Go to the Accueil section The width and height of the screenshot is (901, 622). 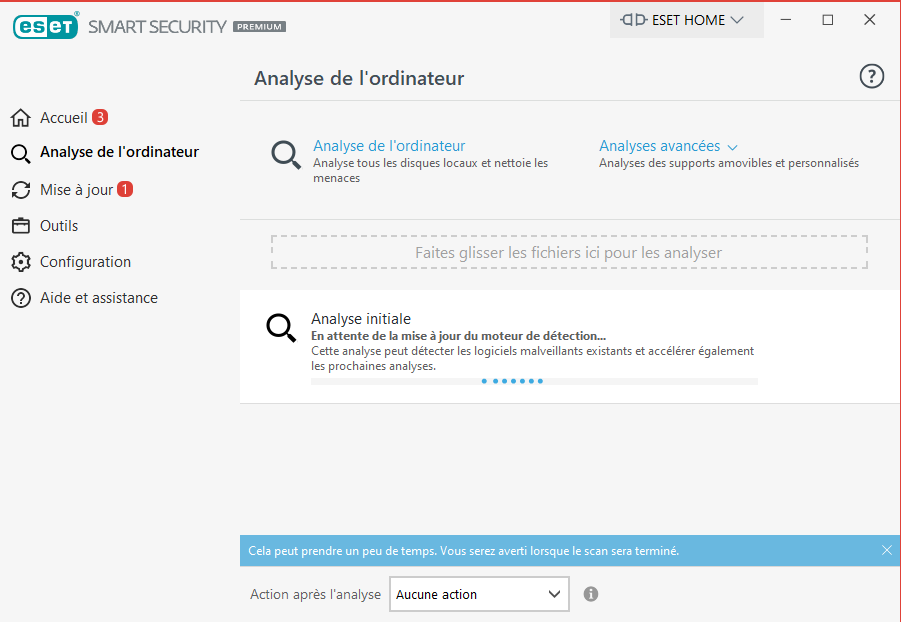click(64, 117)
